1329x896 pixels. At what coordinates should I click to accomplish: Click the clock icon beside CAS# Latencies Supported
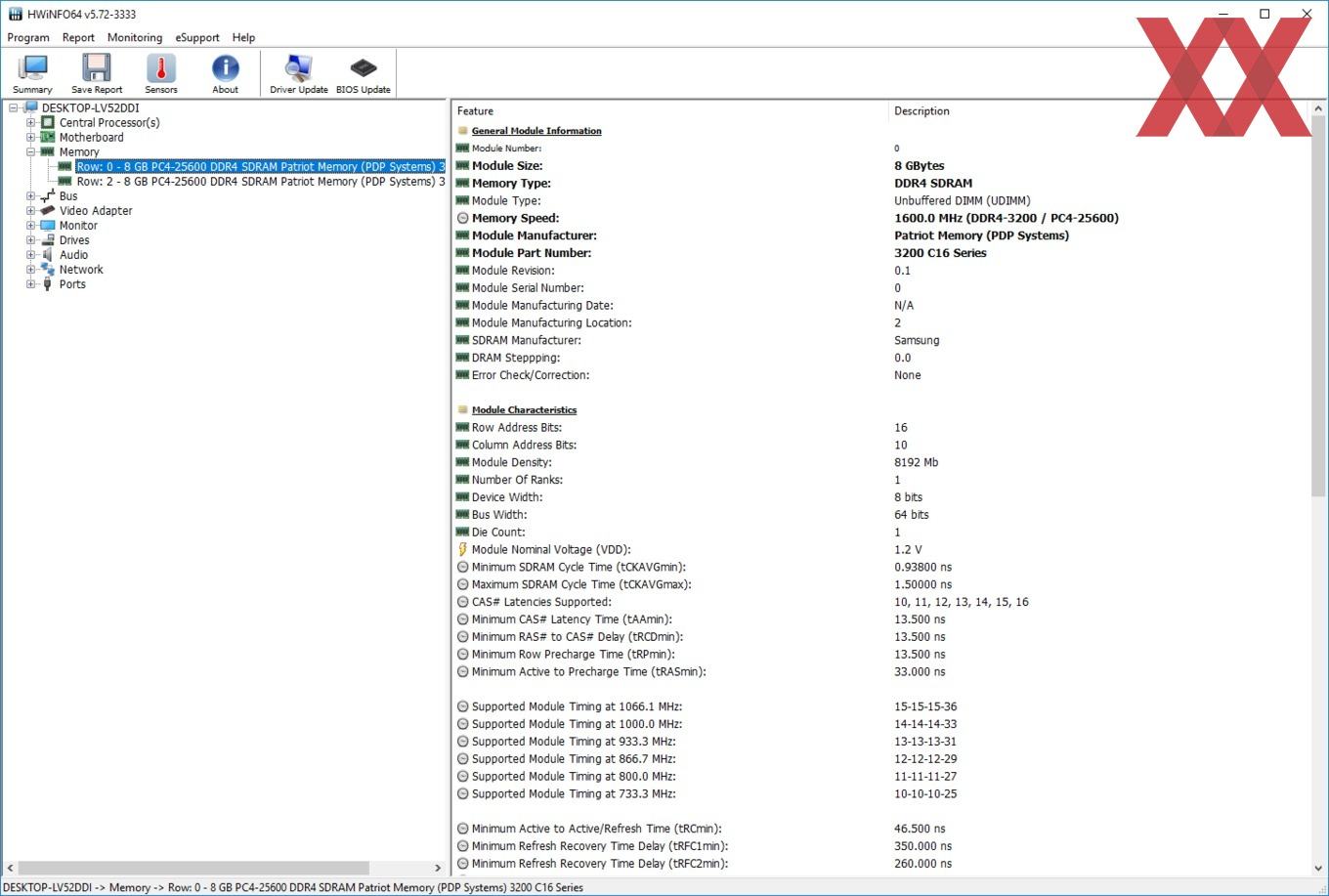click(x=462, y=602)
